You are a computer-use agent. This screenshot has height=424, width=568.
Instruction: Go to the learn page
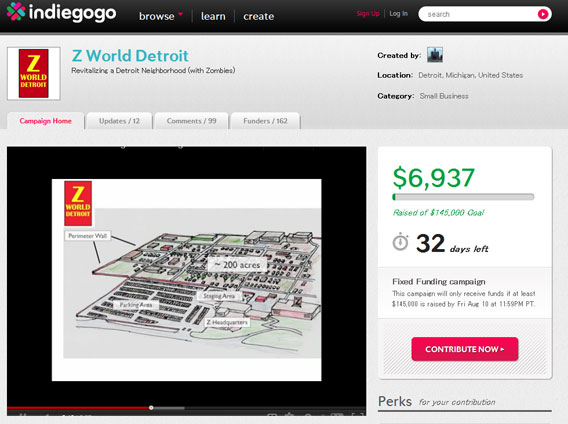click(x=213, y=16)
